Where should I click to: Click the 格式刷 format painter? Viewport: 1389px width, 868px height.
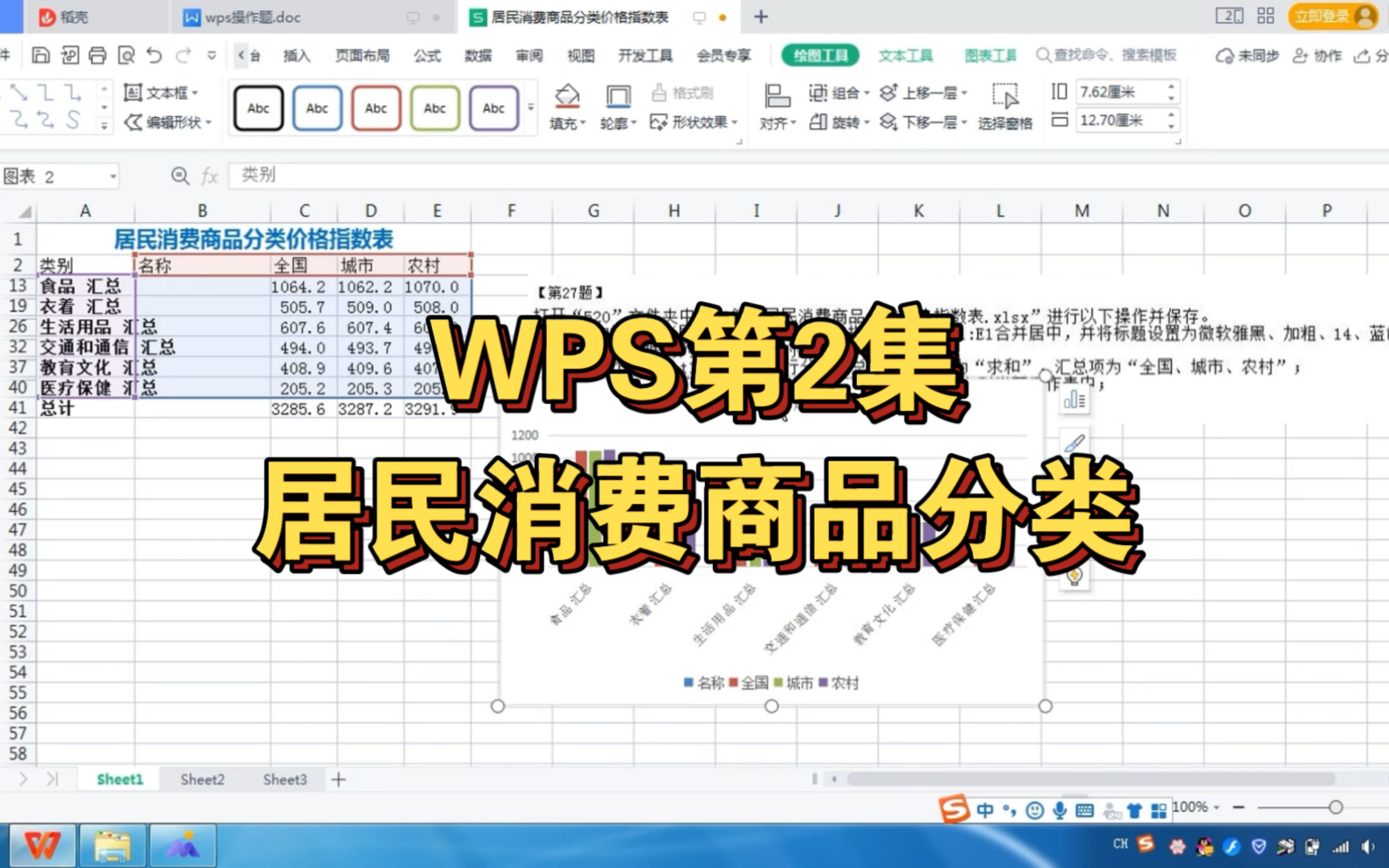[x=682, y=92]
